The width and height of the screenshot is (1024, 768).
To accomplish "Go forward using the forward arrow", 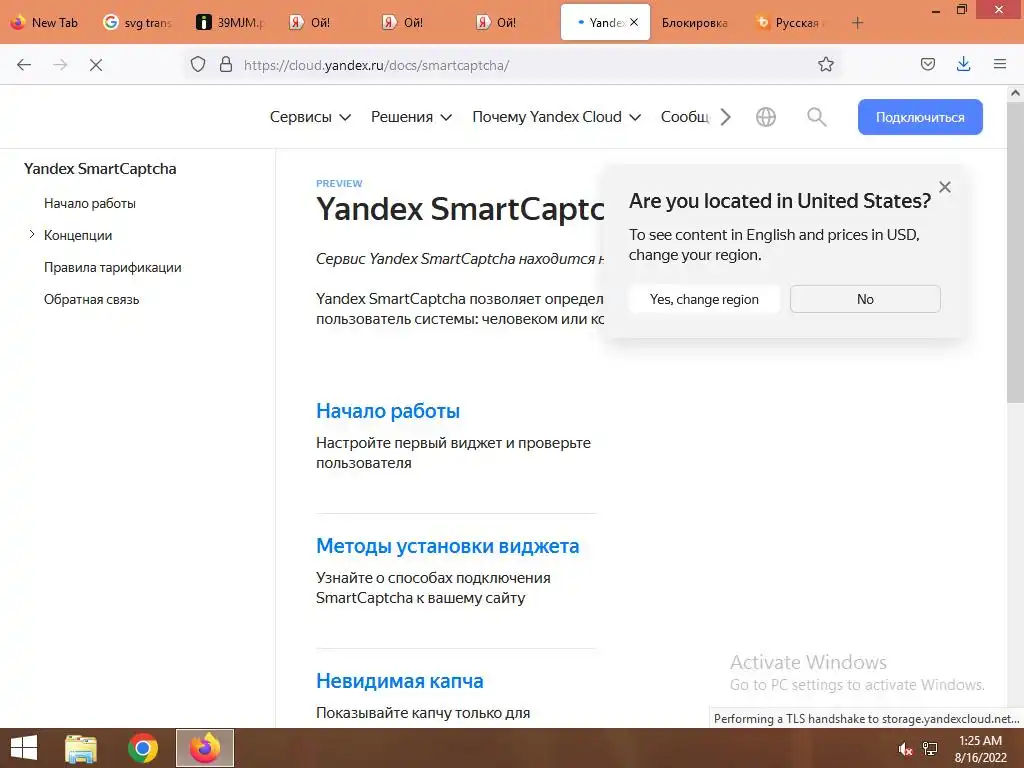I will click(60, 65).
